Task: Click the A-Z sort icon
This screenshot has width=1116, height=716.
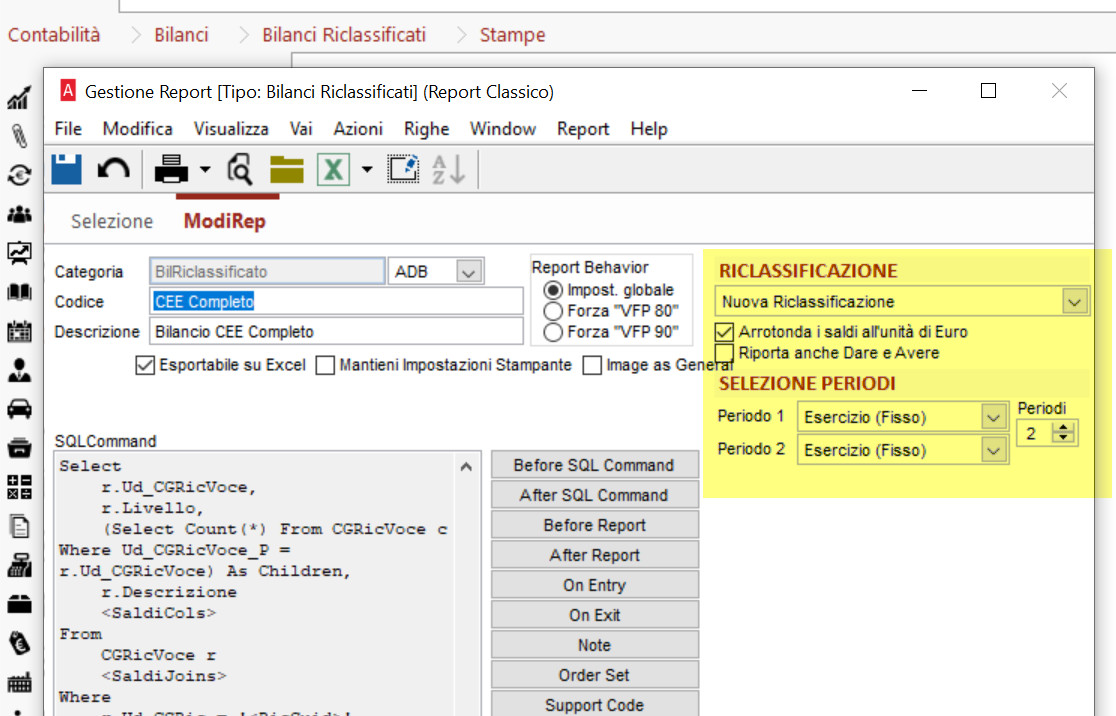Action: click(x=448, y=169)
